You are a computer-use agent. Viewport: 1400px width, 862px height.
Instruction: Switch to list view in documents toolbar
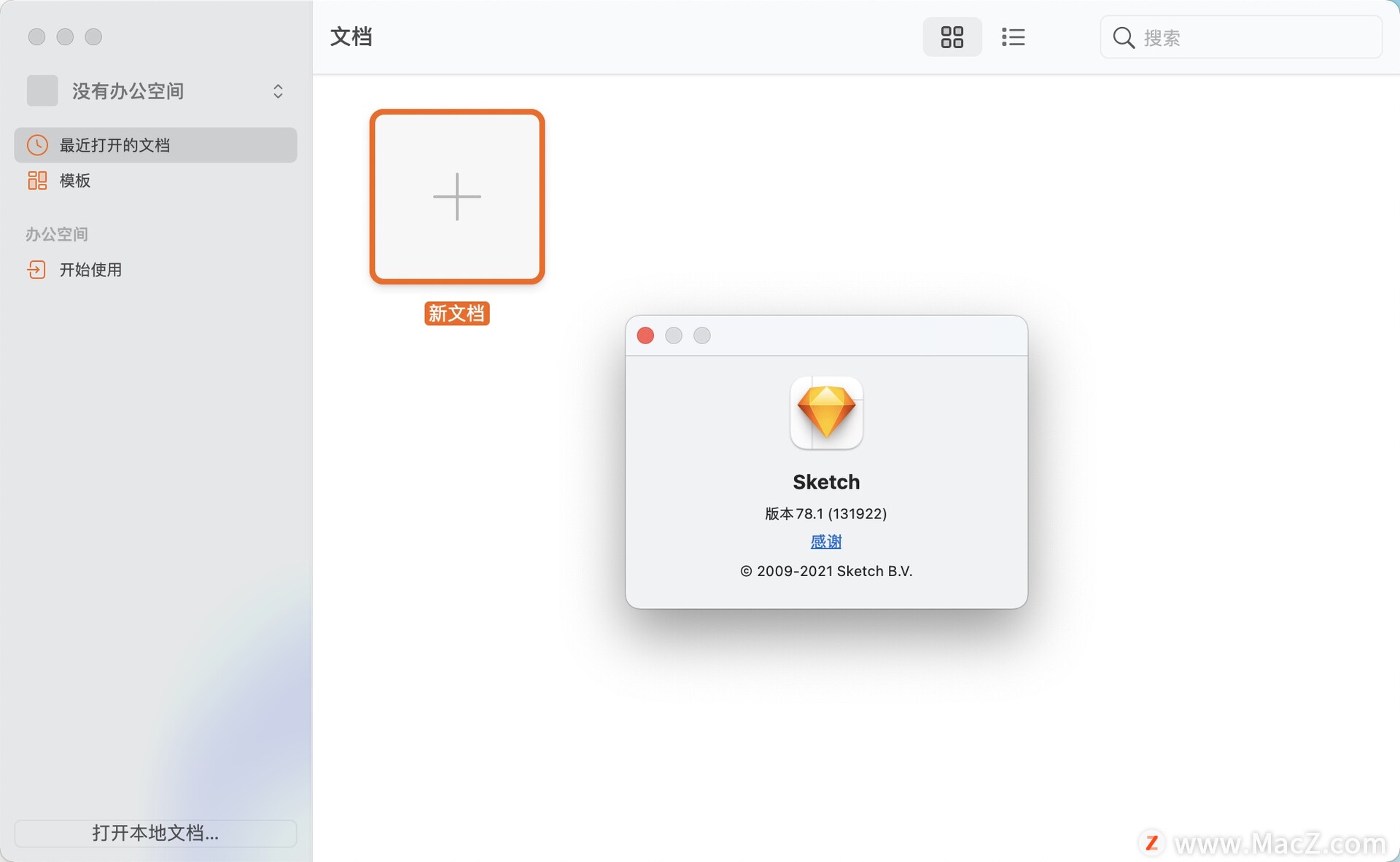(x=1013, y=37)
